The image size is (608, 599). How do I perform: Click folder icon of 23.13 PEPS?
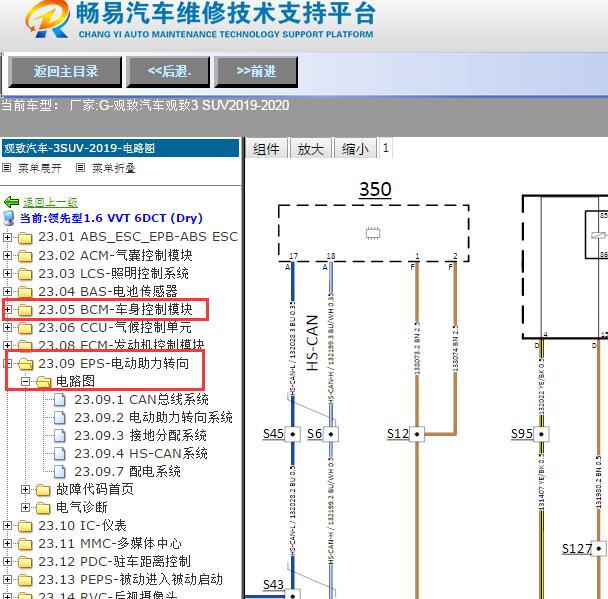click(x=25, y=580)
